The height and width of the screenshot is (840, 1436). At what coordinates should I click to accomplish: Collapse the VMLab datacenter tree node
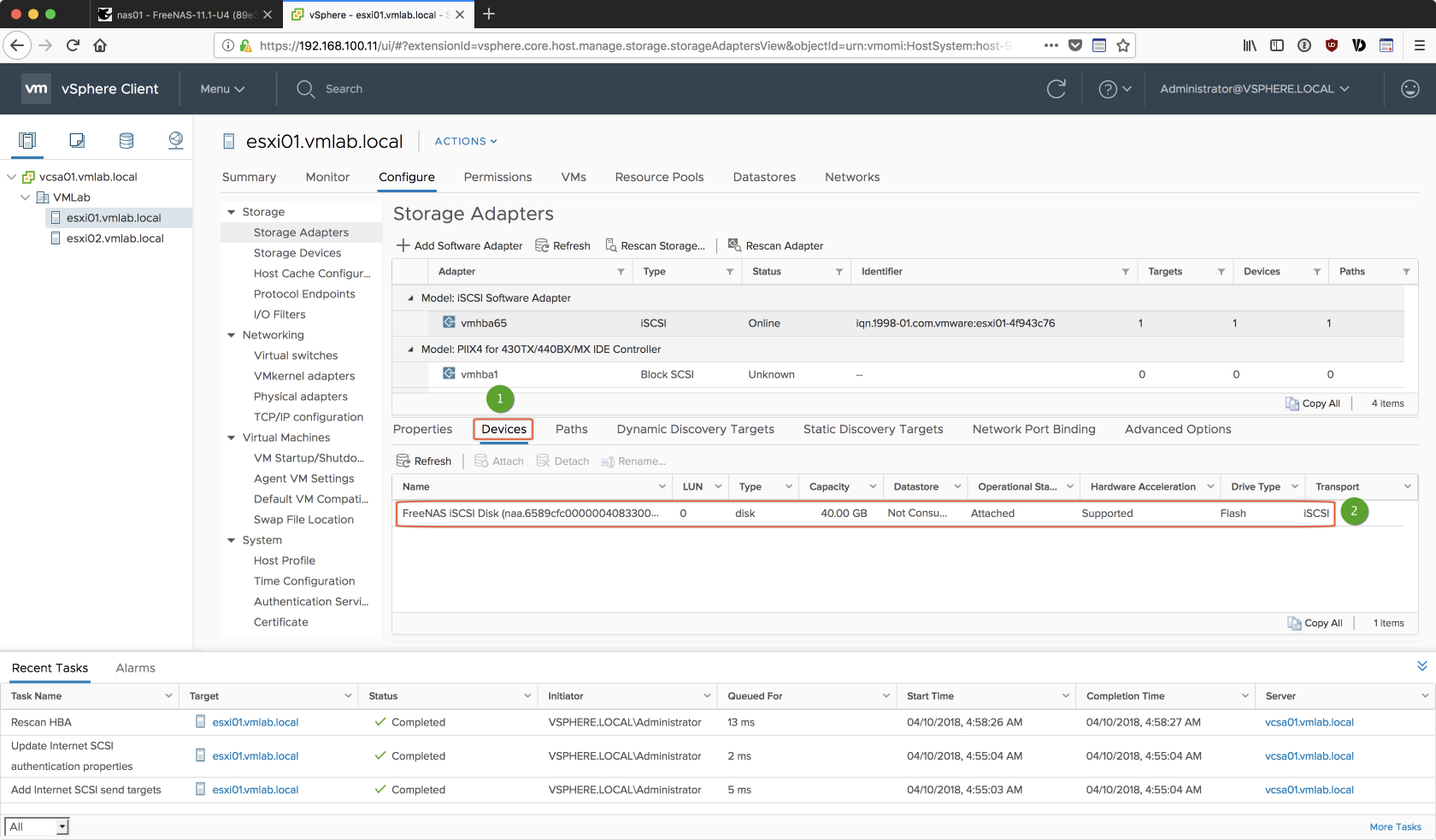[26, 197]
